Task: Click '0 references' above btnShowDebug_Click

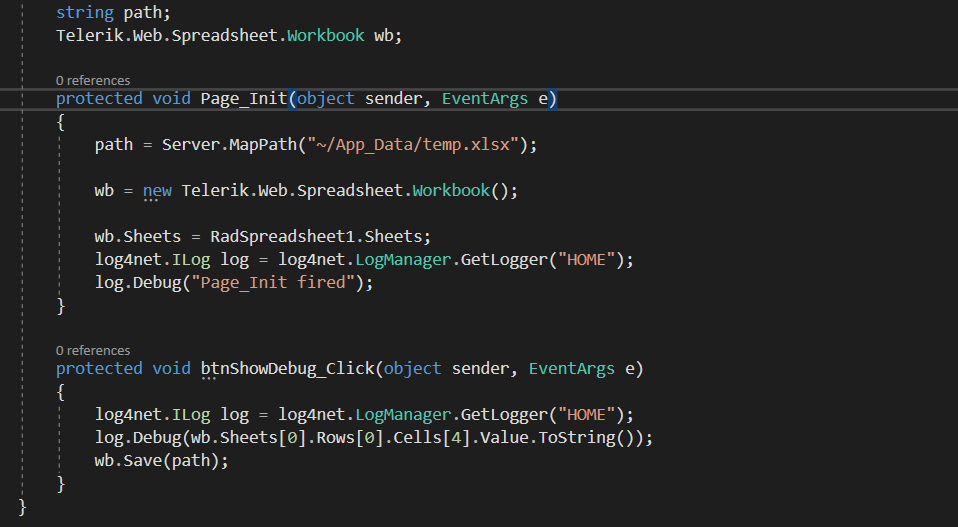Action: pyautogui.click(x=93, y=351)
